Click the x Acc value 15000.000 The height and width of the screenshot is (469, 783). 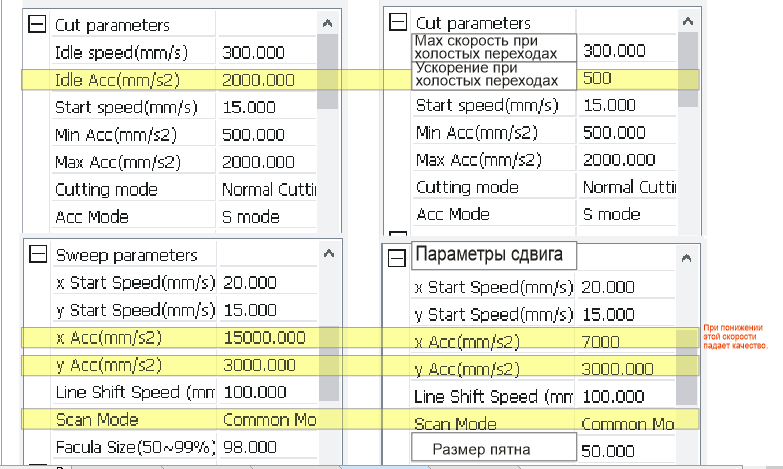[x=264, y=337]
